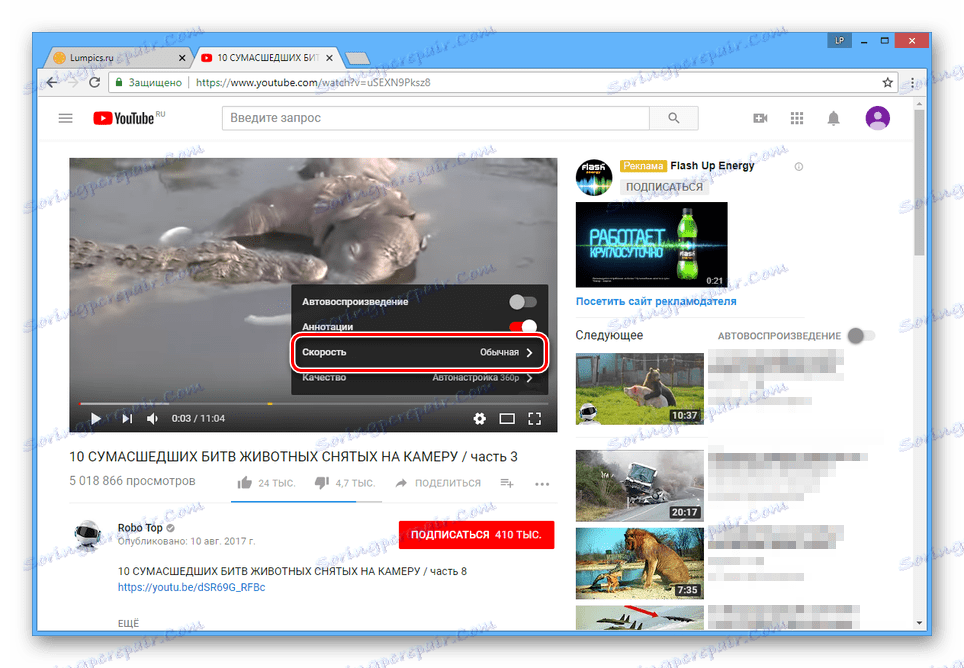Go back with the browser back arrow
This screenshot has height=668, width=964.
coord(52,82)
